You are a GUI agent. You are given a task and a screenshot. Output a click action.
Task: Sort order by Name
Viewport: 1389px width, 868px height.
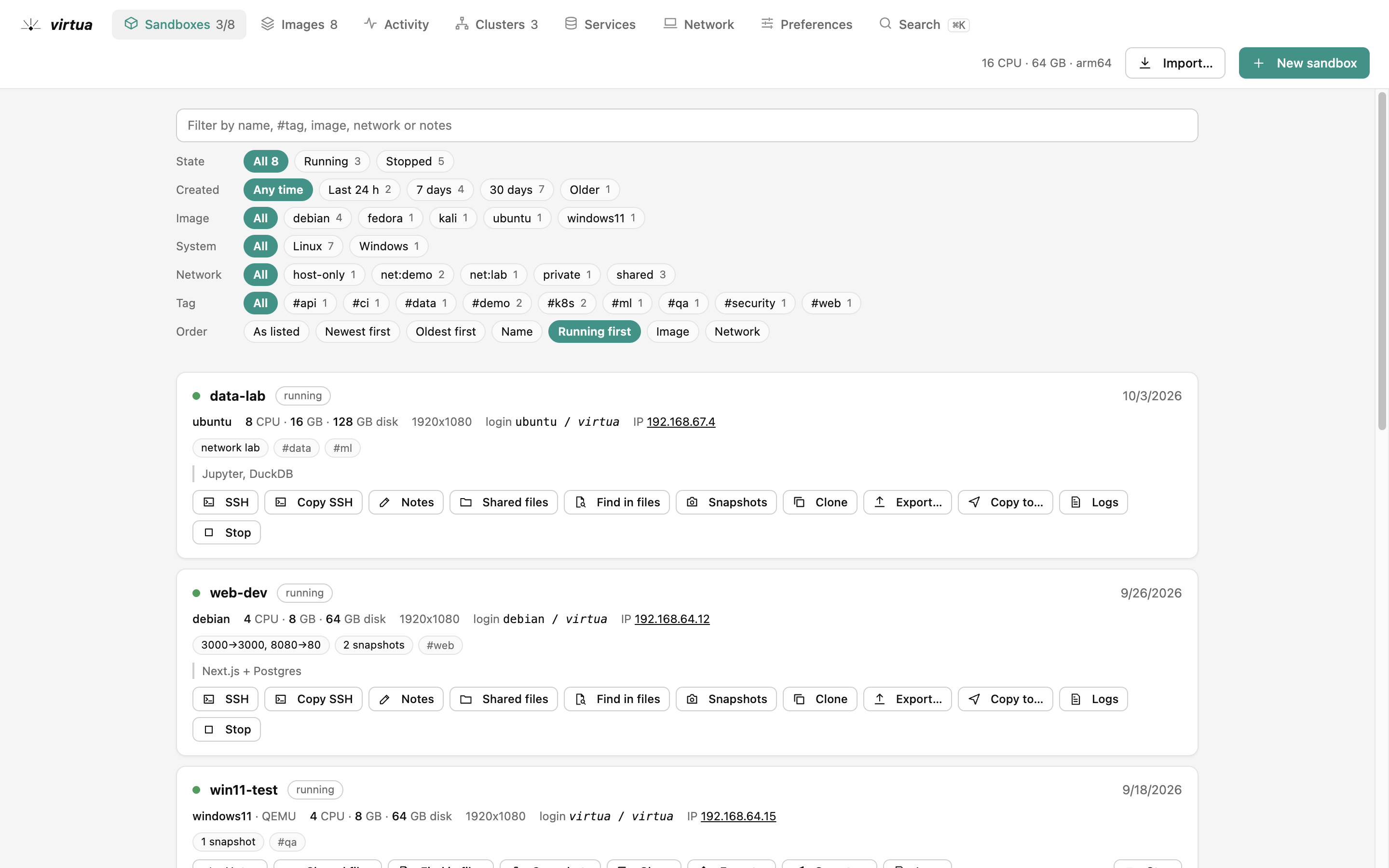click(x=517, y=332)
